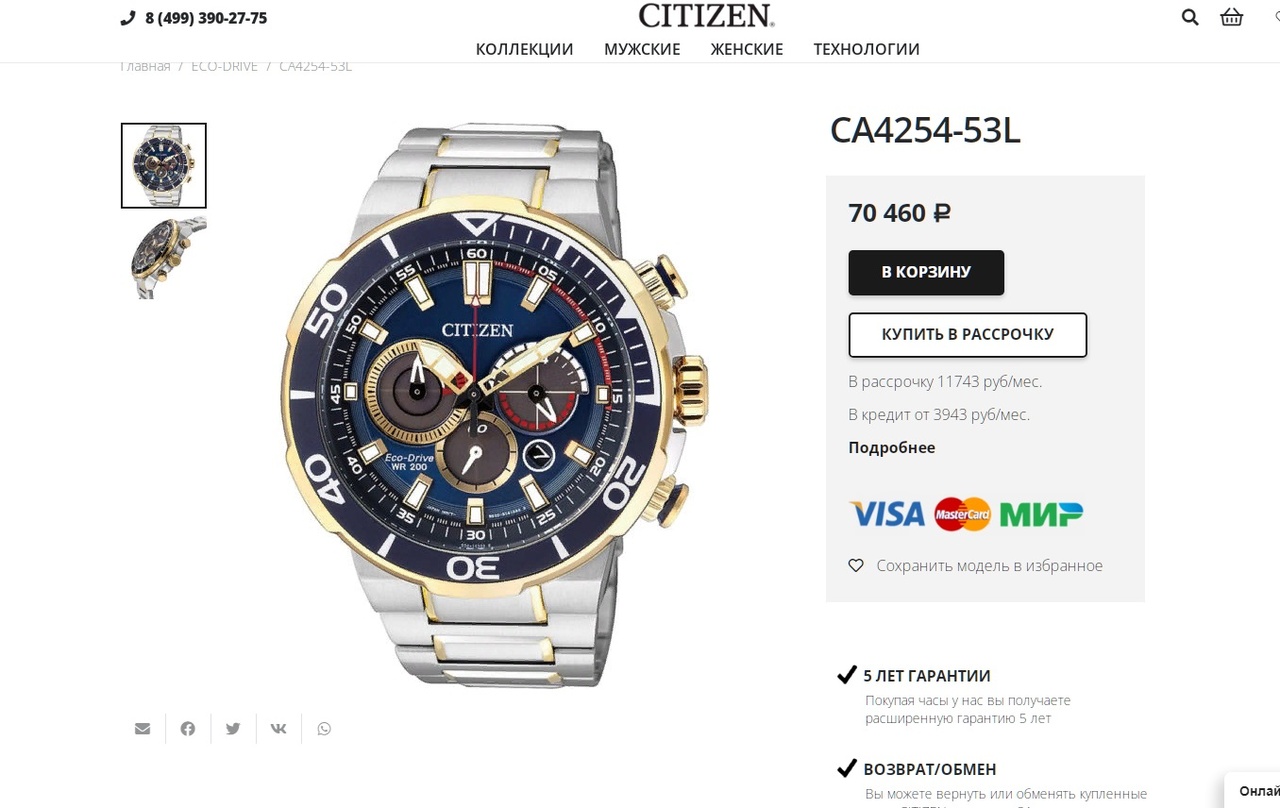This screenshot has height=808, width=1280.
Task: Open the ТЕХНОЛОГИИ menu item
Action: pyautogui.click(x=866, y=49)
